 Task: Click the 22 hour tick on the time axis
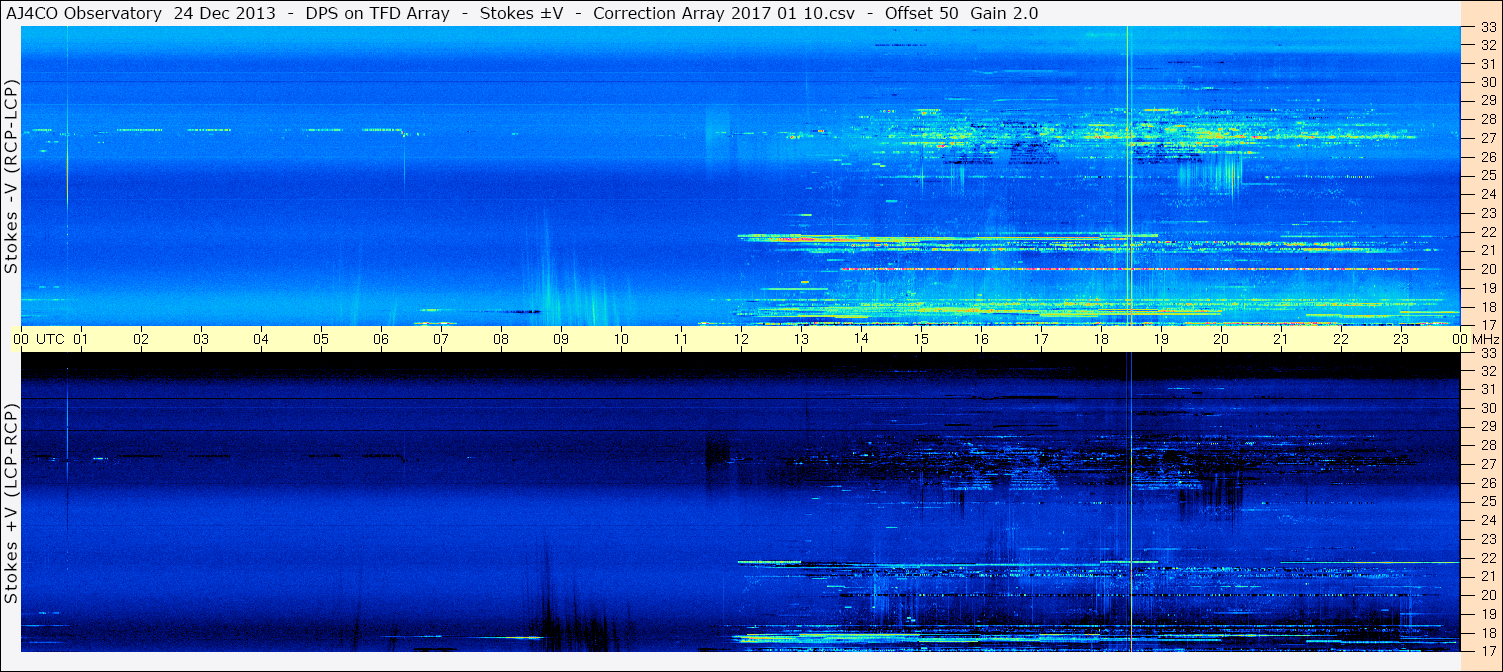pos(1341,339)
